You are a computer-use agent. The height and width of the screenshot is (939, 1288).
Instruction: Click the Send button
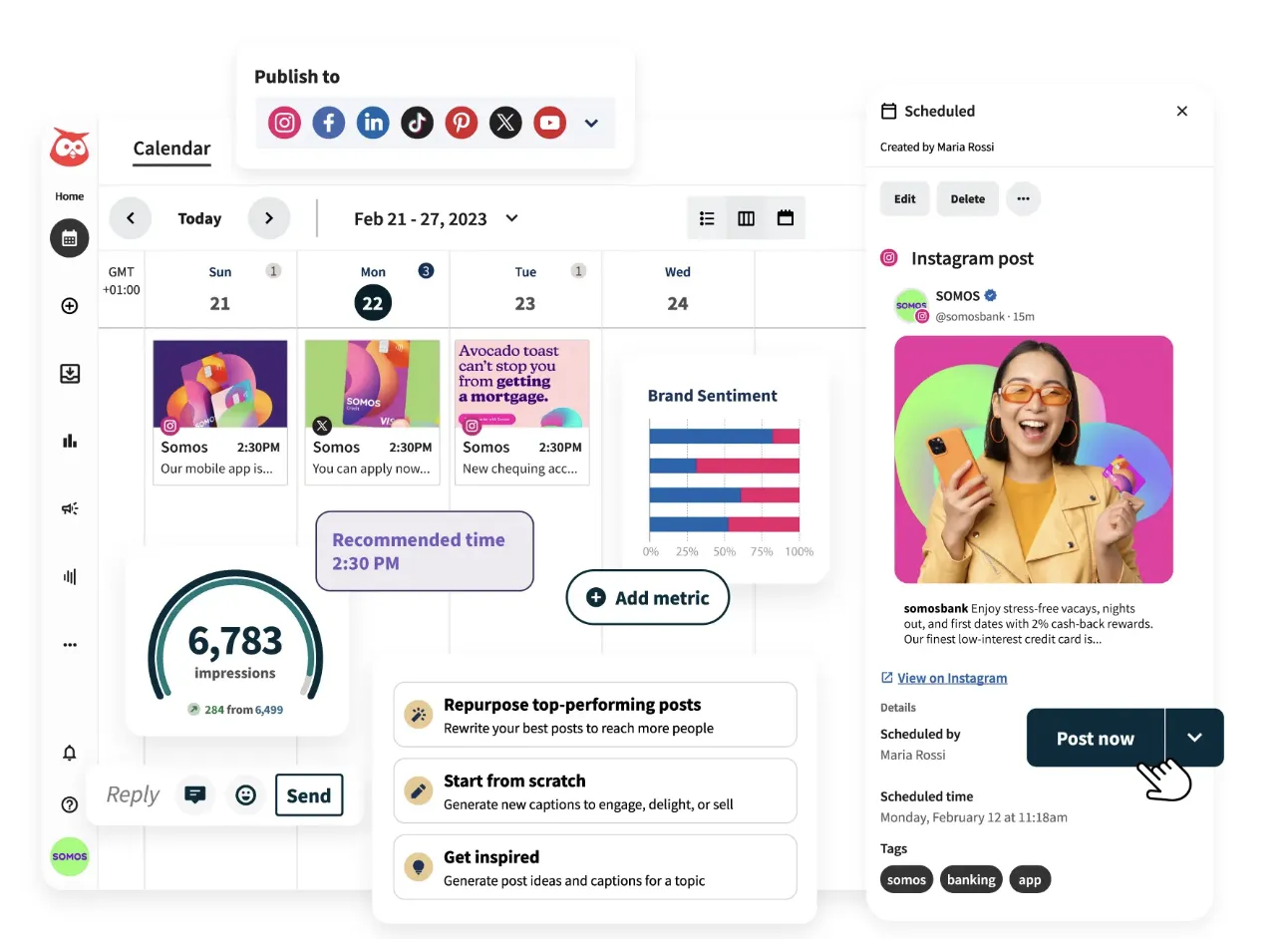309,795
